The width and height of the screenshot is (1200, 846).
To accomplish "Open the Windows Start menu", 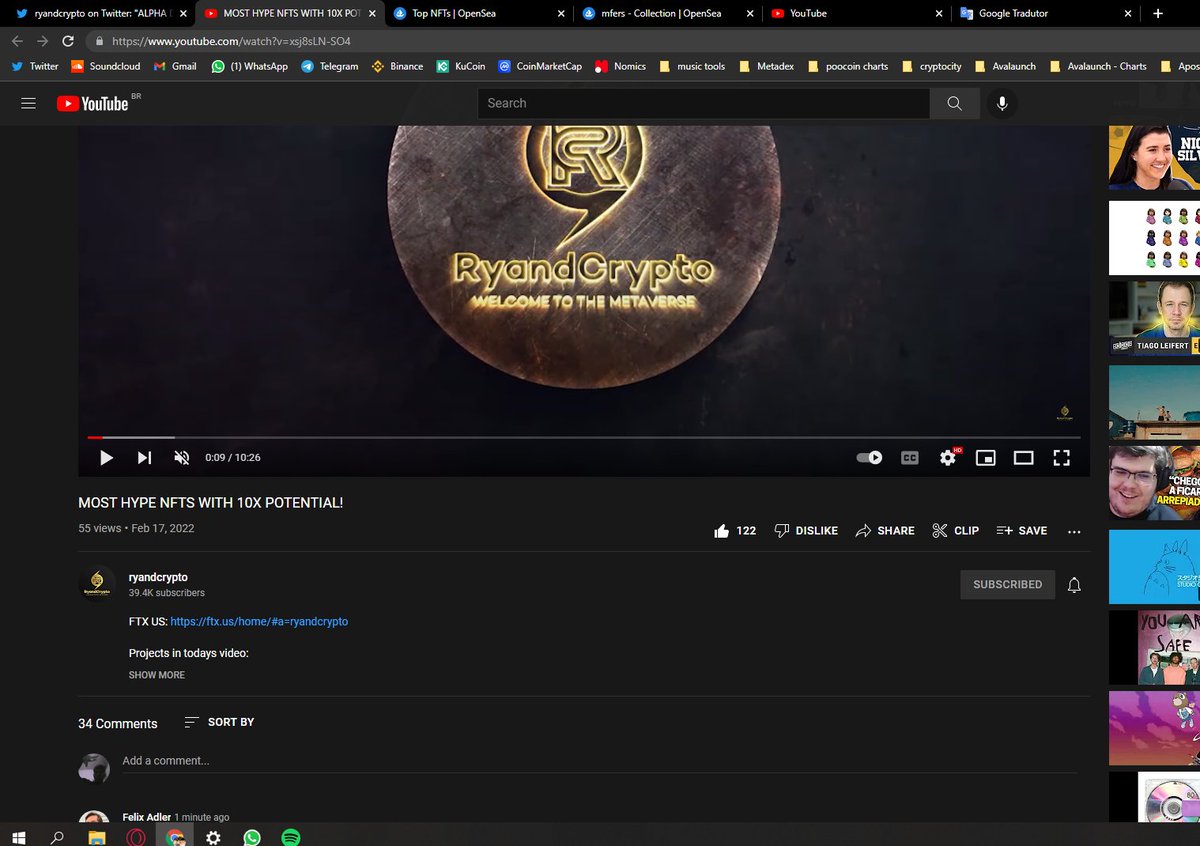I will tap(18, 838).
